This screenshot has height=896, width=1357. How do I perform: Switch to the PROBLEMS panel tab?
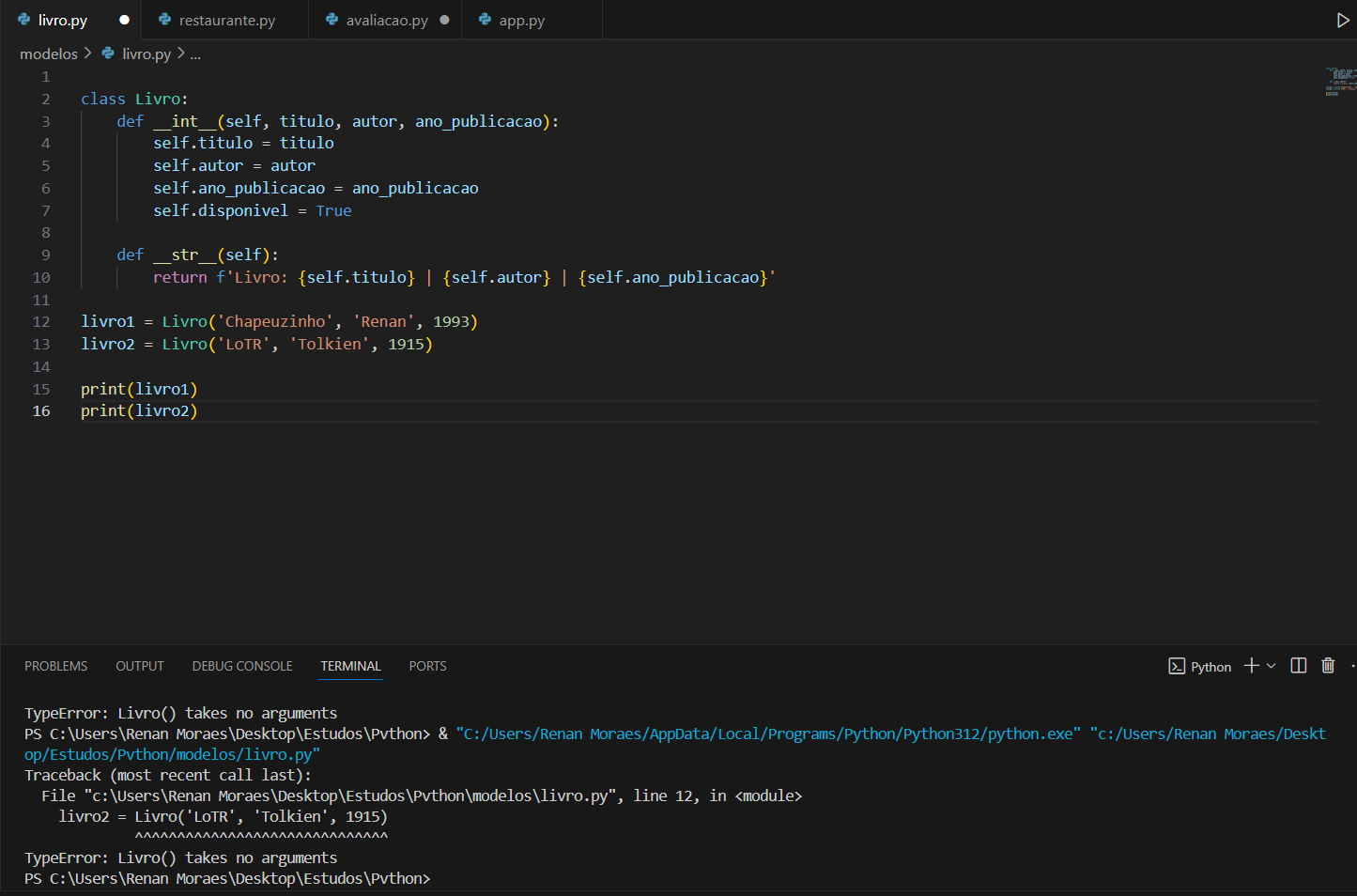click(56, 666)
